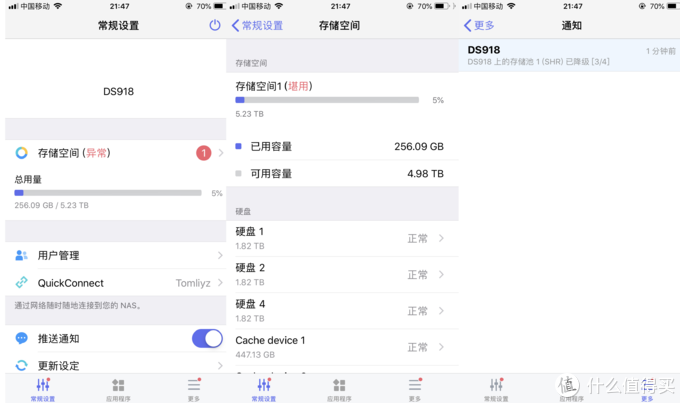Tap the 4.98 TB available capacity value
Image resolution: width=680 pixels, height=403 pixels.
click(425, 174)
